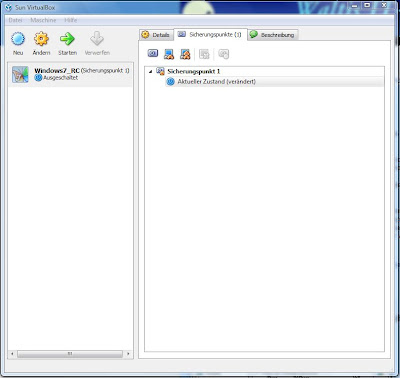Click the Sicherungspunkt 1 snapshot icon
400x378 pixels.
[160, 71]
